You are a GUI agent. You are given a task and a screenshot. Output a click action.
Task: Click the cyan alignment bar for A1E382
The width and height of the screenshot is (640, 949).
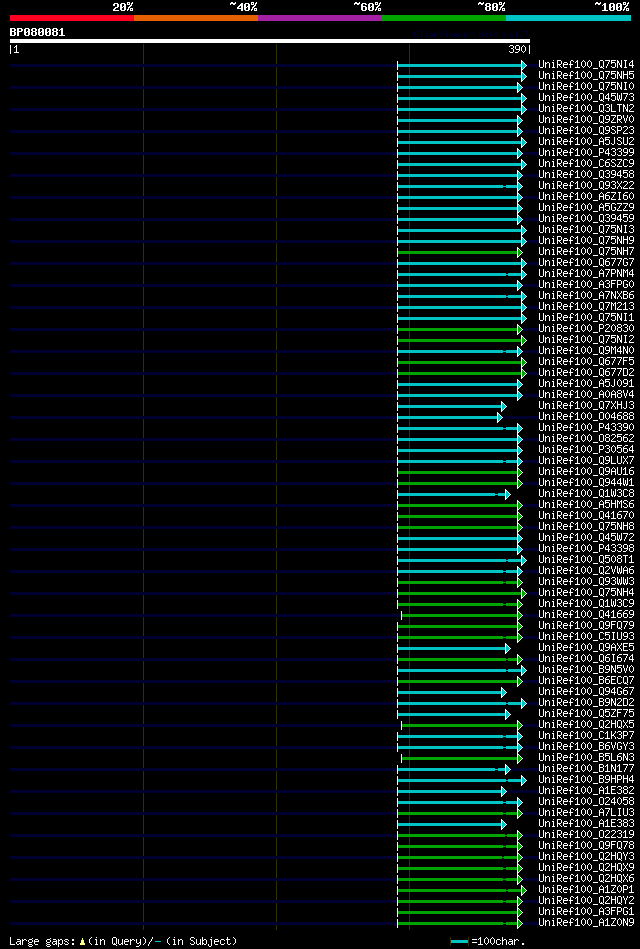click(452, 791)
